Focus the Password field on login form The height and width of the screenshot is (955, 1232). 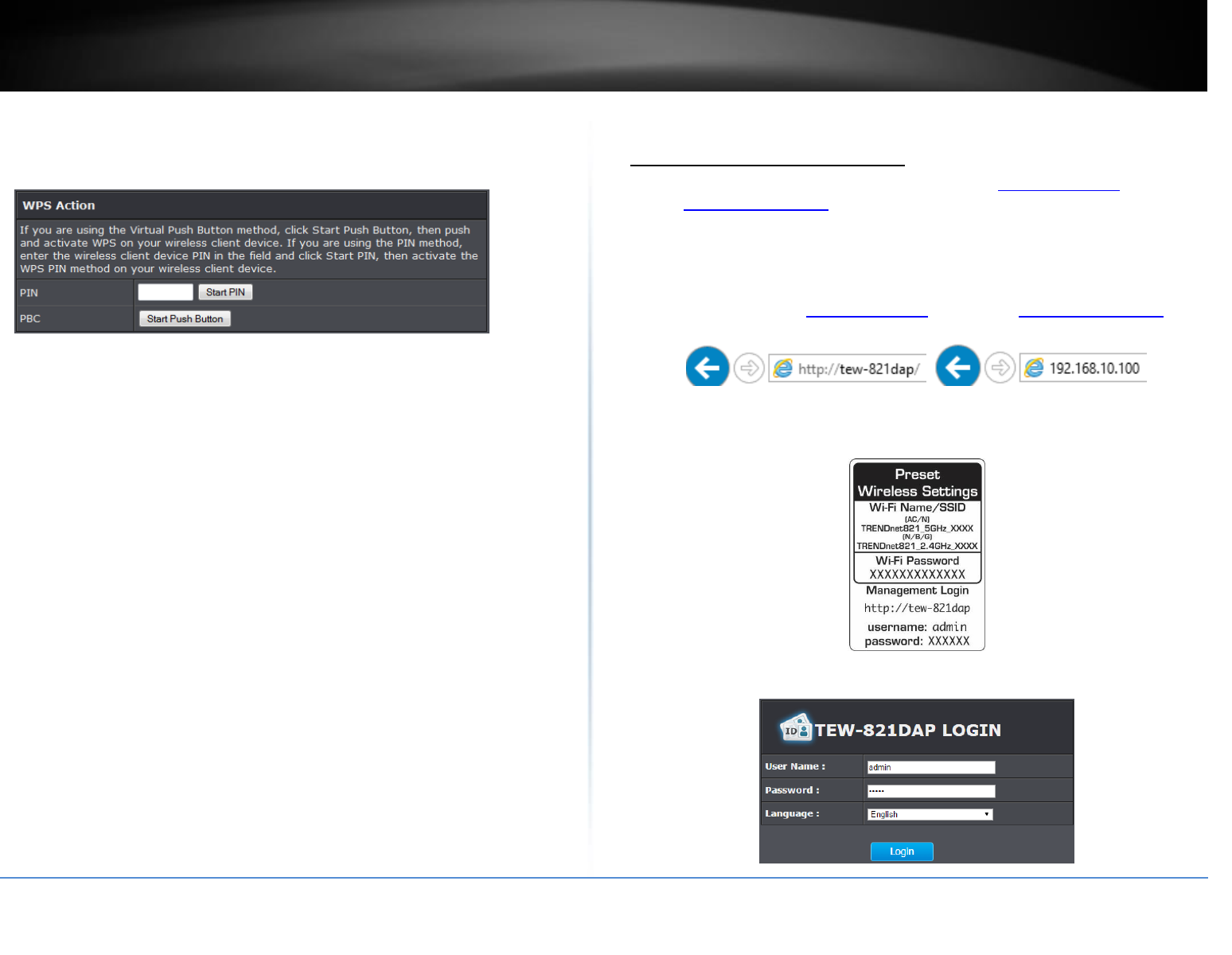click(x=930, y=791)
